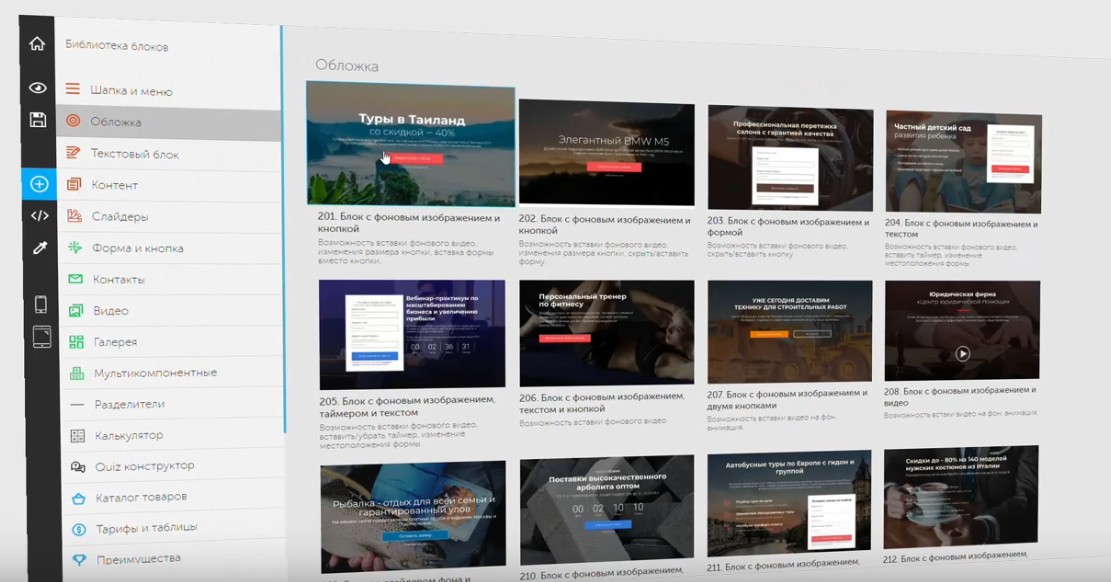Select the Текстовый блок pencil icon
1111x582 pixels.
[x=73, y=152]
